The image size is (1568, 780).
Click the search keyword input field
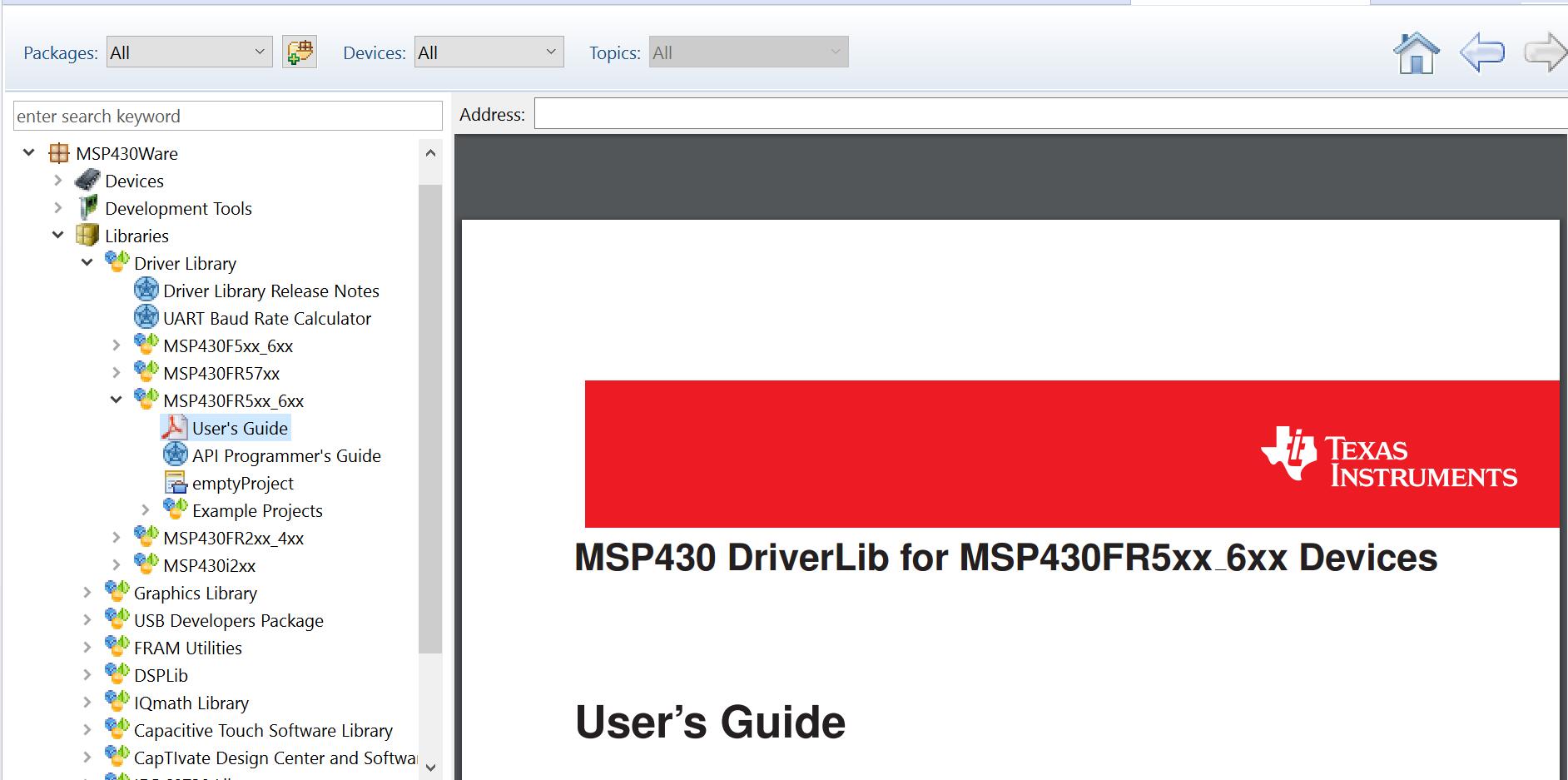coord(228,116)
